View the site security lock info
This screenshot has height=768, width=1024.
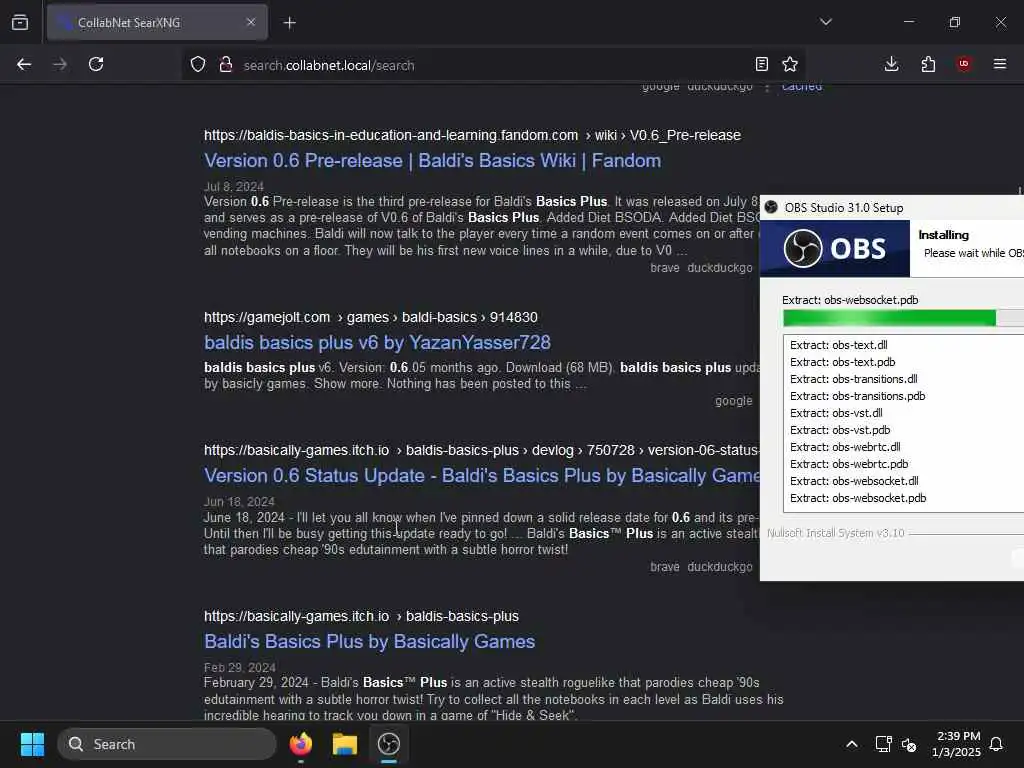point(226,65)
